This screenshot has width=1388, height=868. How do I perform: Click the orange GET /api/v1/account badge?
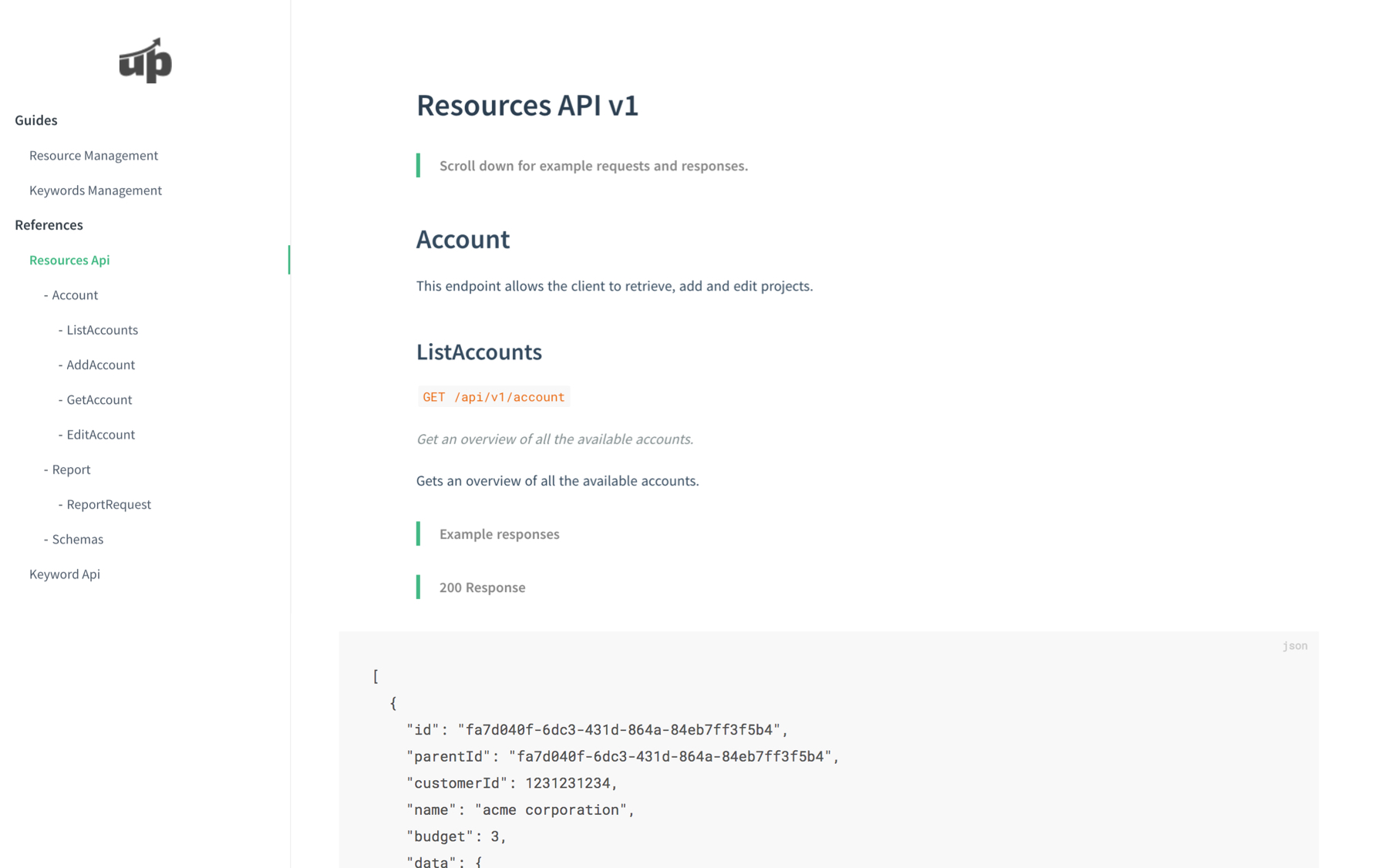point(494,397)
